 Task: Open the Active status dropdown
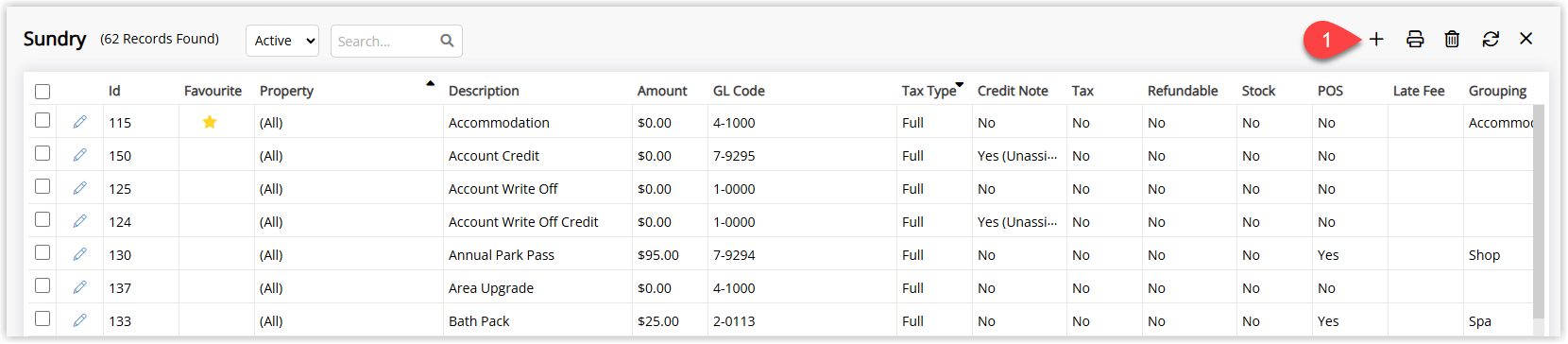click(x=282, y=41)
